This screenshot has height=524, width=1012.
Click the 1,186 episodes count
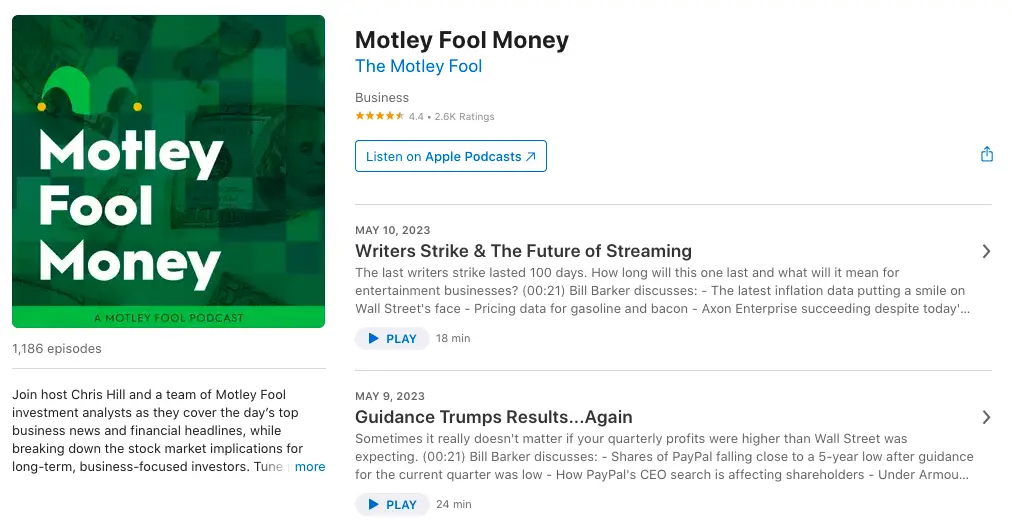point(57,348)
